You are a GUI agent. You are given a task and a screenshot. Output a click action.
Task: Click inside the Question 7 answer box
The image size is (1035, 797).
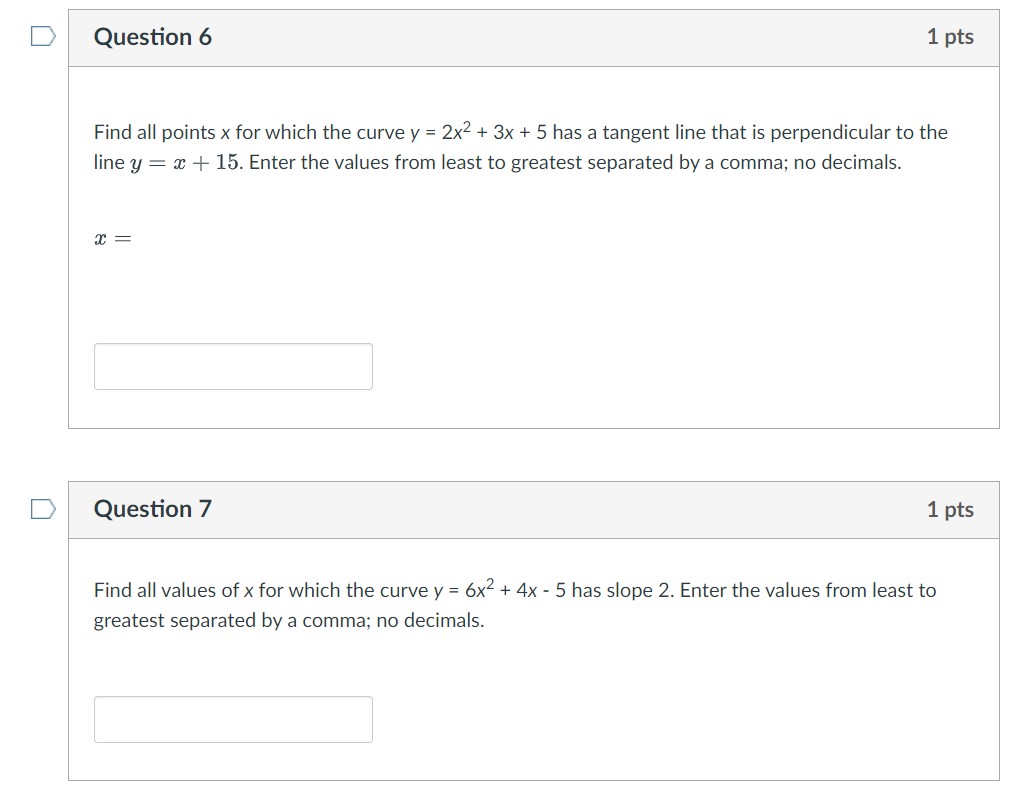(232, 718)
